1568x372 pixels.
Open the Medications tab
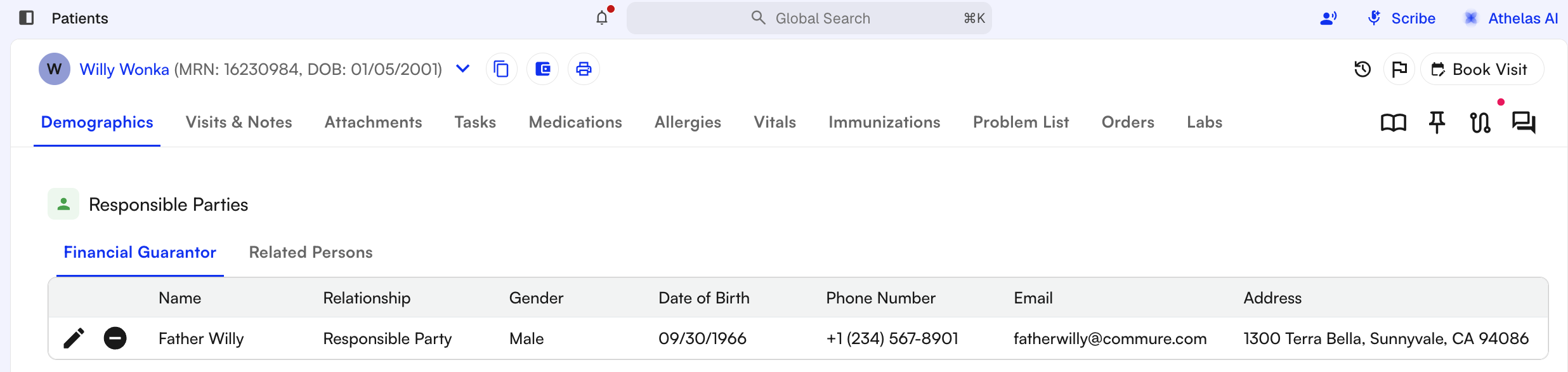click(575, 123)
